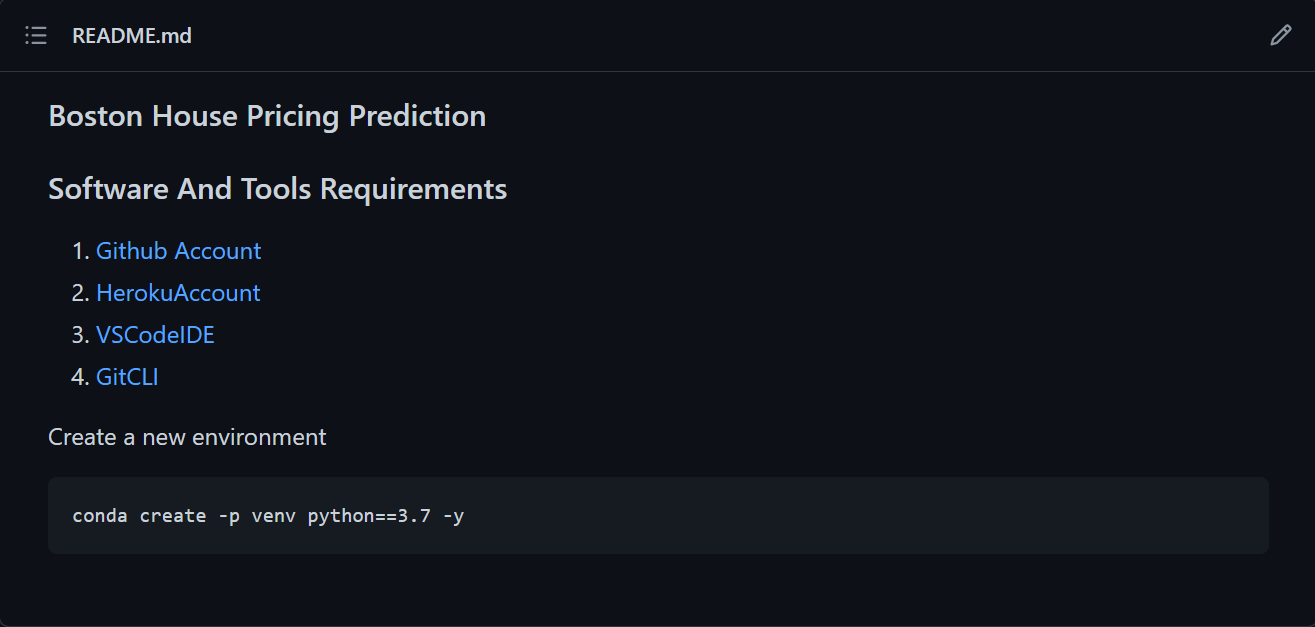
Task: Click the '-p' flag in the command
Action: (228, 517)
